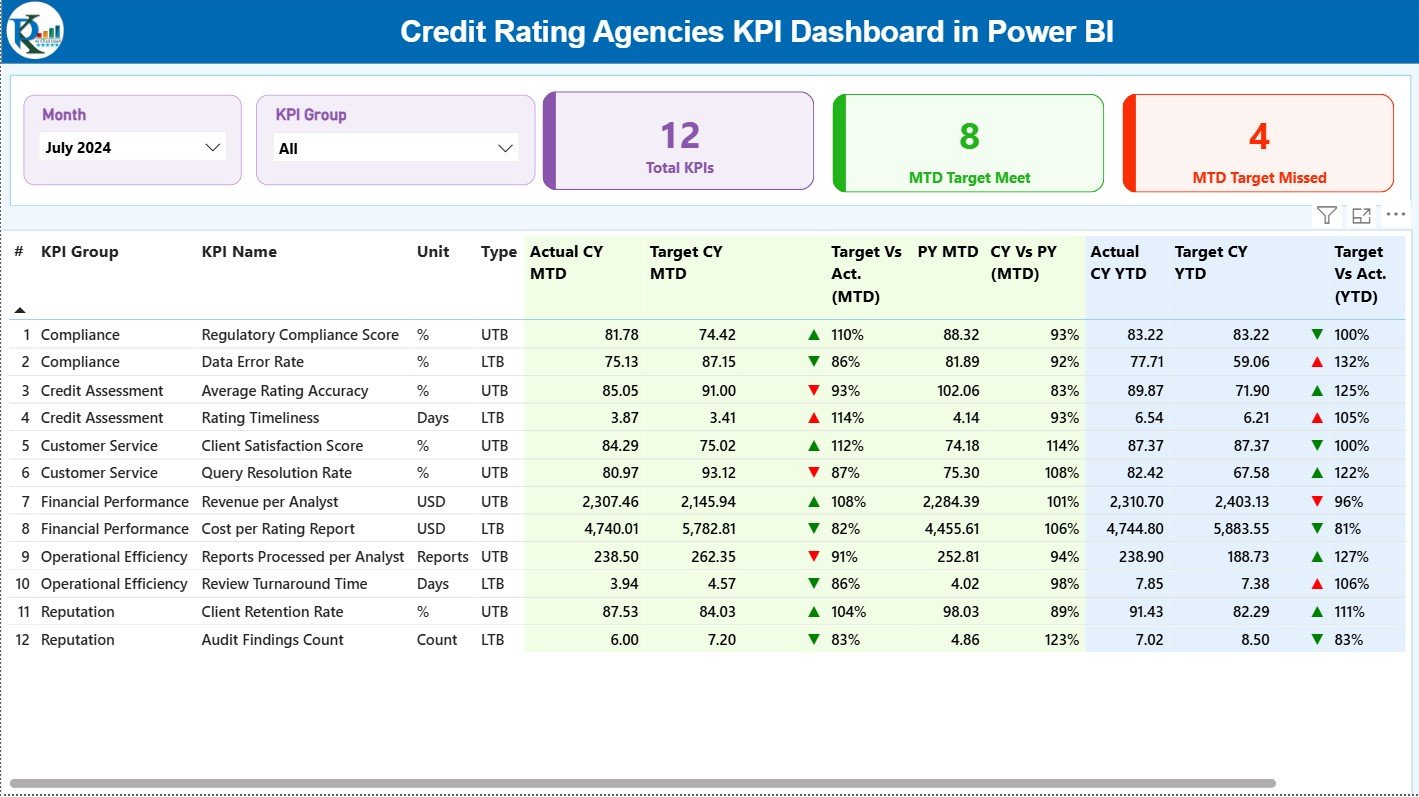The height and width of the screenshot is (797, 1419).
Task: Click the 8 MTD Target Meet card
Action: (967, 142)
